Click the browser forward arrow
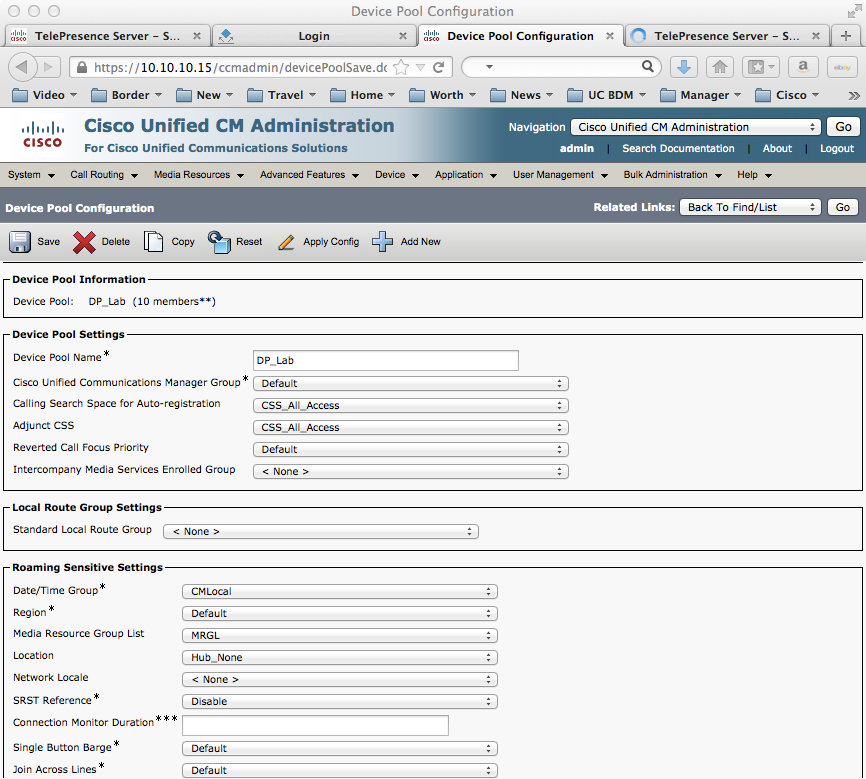 pos(49,67)
